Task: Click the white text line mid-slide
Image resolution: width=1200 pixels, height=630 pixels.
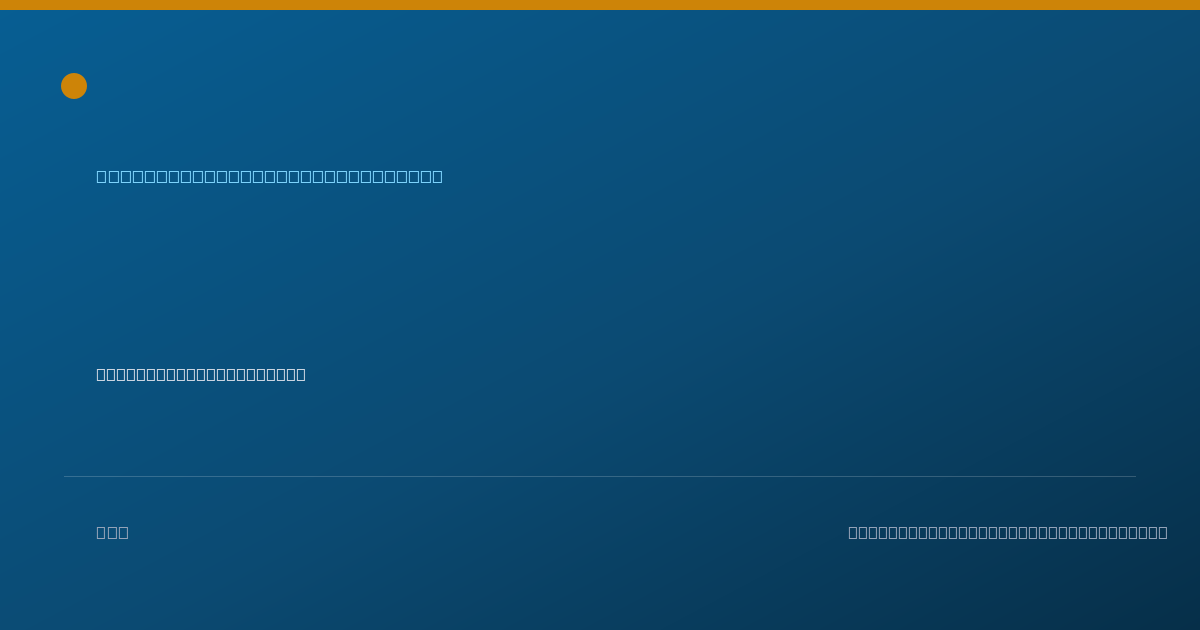Action: [x=201, y=374]
